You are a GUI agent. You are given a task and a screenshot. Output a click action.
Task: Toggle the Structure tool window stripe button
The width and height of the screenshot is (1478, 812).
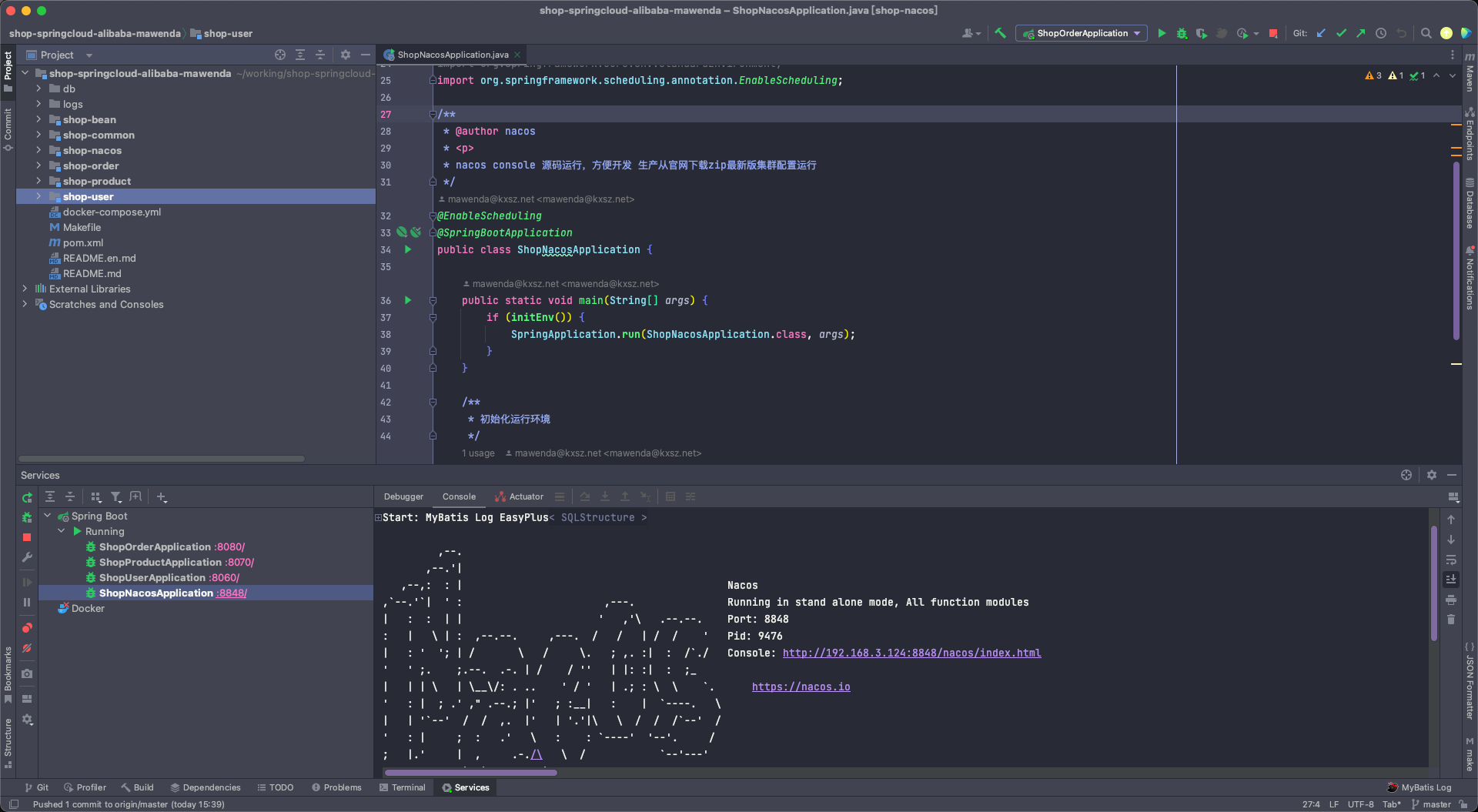[x=8, y=743]
